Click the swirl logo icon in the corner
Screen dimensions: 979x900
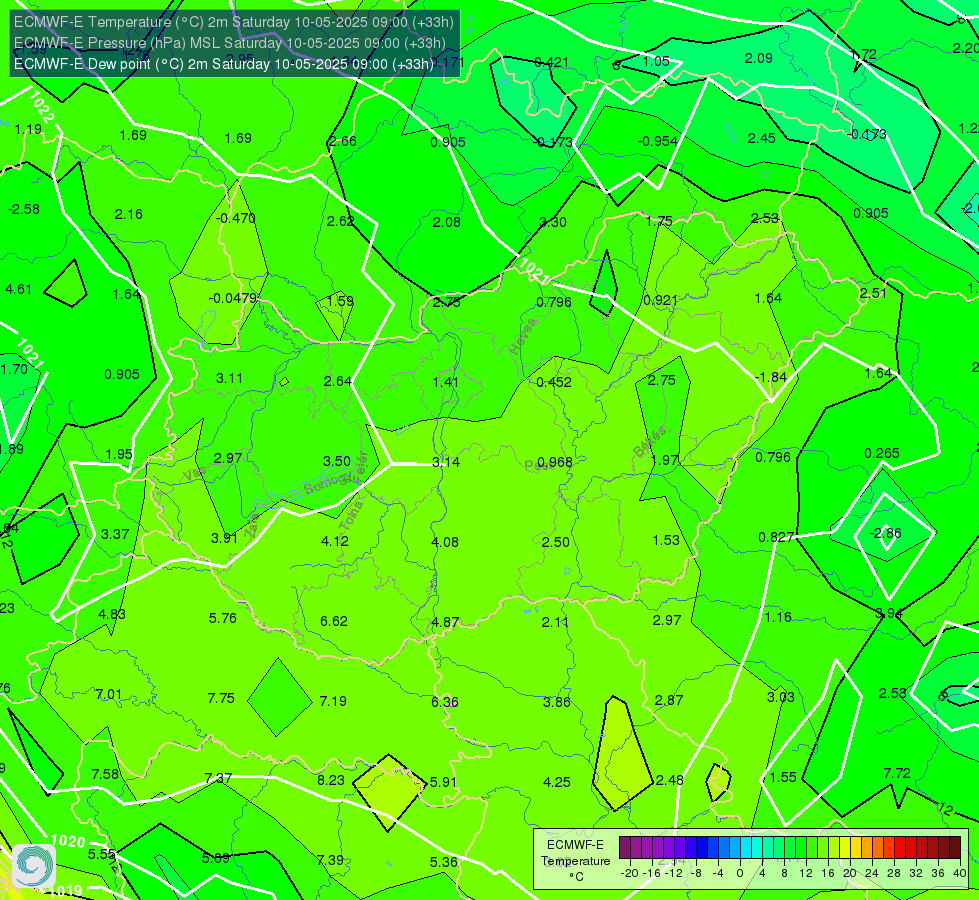click(x=34, y=865)
